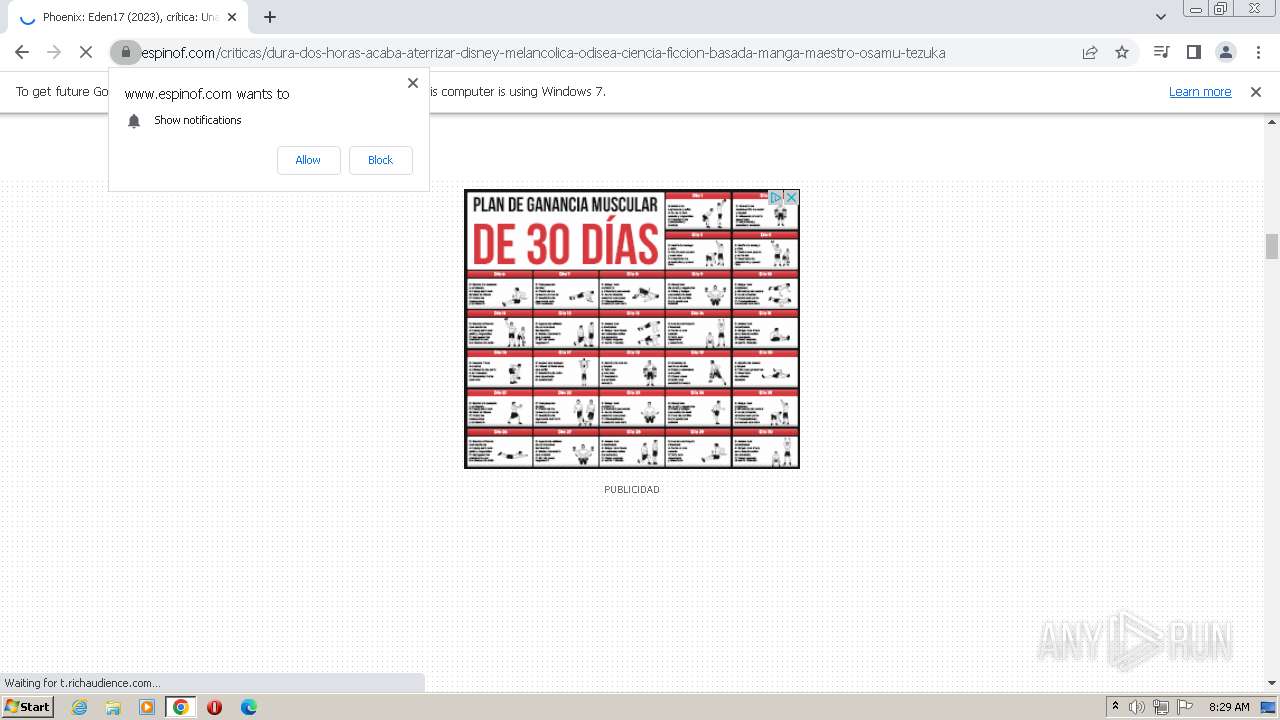Viewport: 1280px width, 720px height.
Task: Select the Phoenix: Eden17 browser tab
Action: [130, 17]
